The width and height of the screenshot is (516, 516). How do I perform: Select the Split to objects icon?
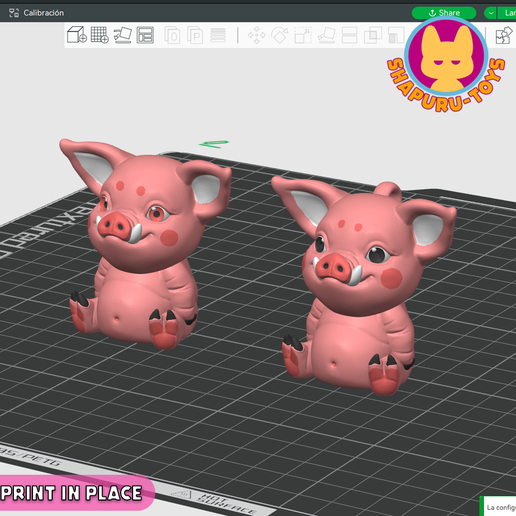coord(172,35)
